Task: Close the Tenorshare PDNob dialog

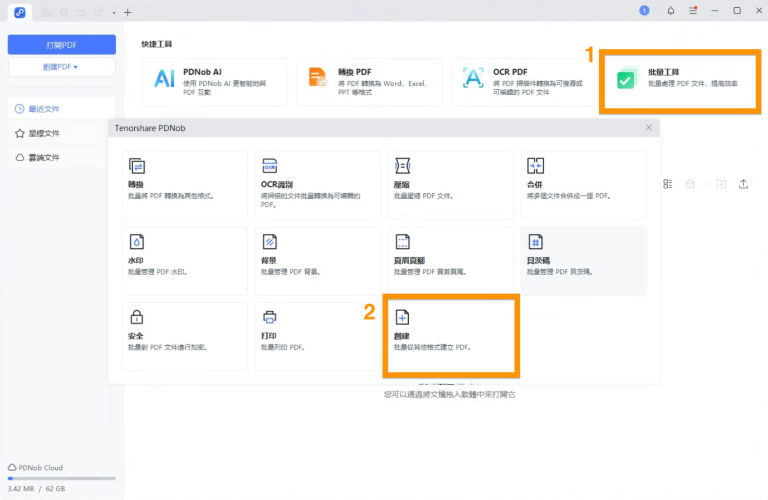Action: point(648,128)
